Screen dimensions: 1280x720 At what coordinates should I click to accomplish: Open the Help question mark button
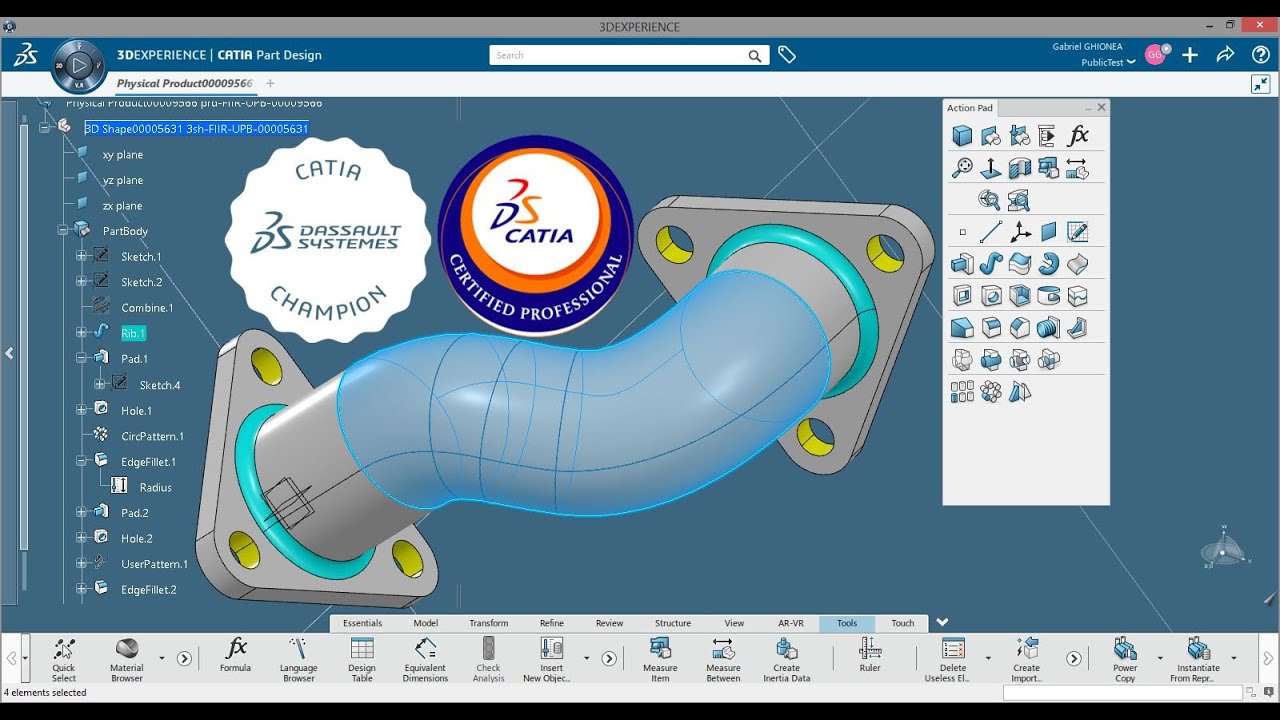click(x=1261, y=55)
